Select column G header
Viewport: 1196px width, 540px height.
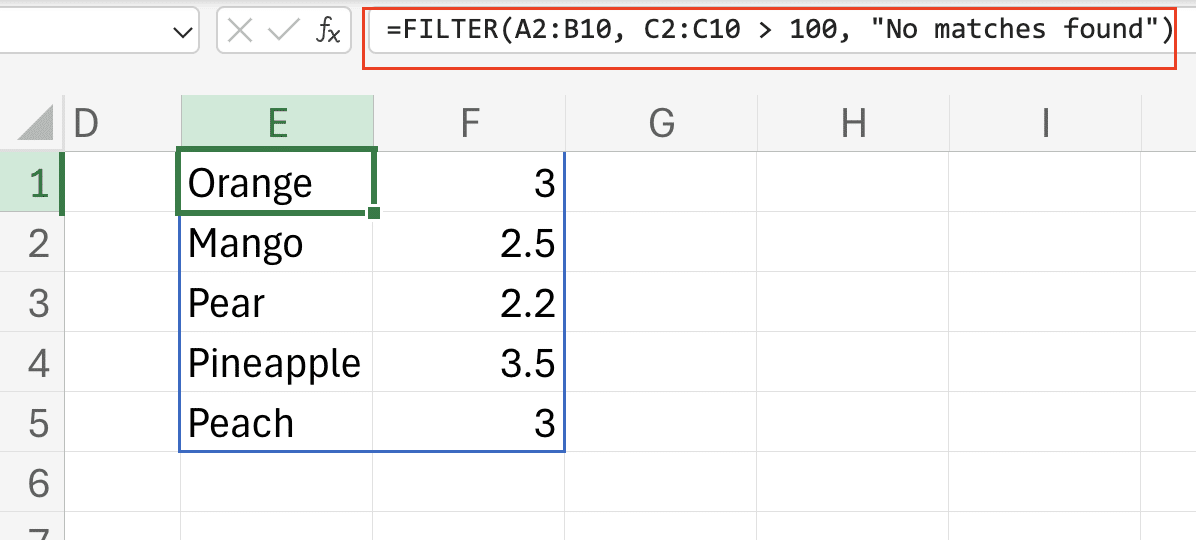tap(661, 122)
